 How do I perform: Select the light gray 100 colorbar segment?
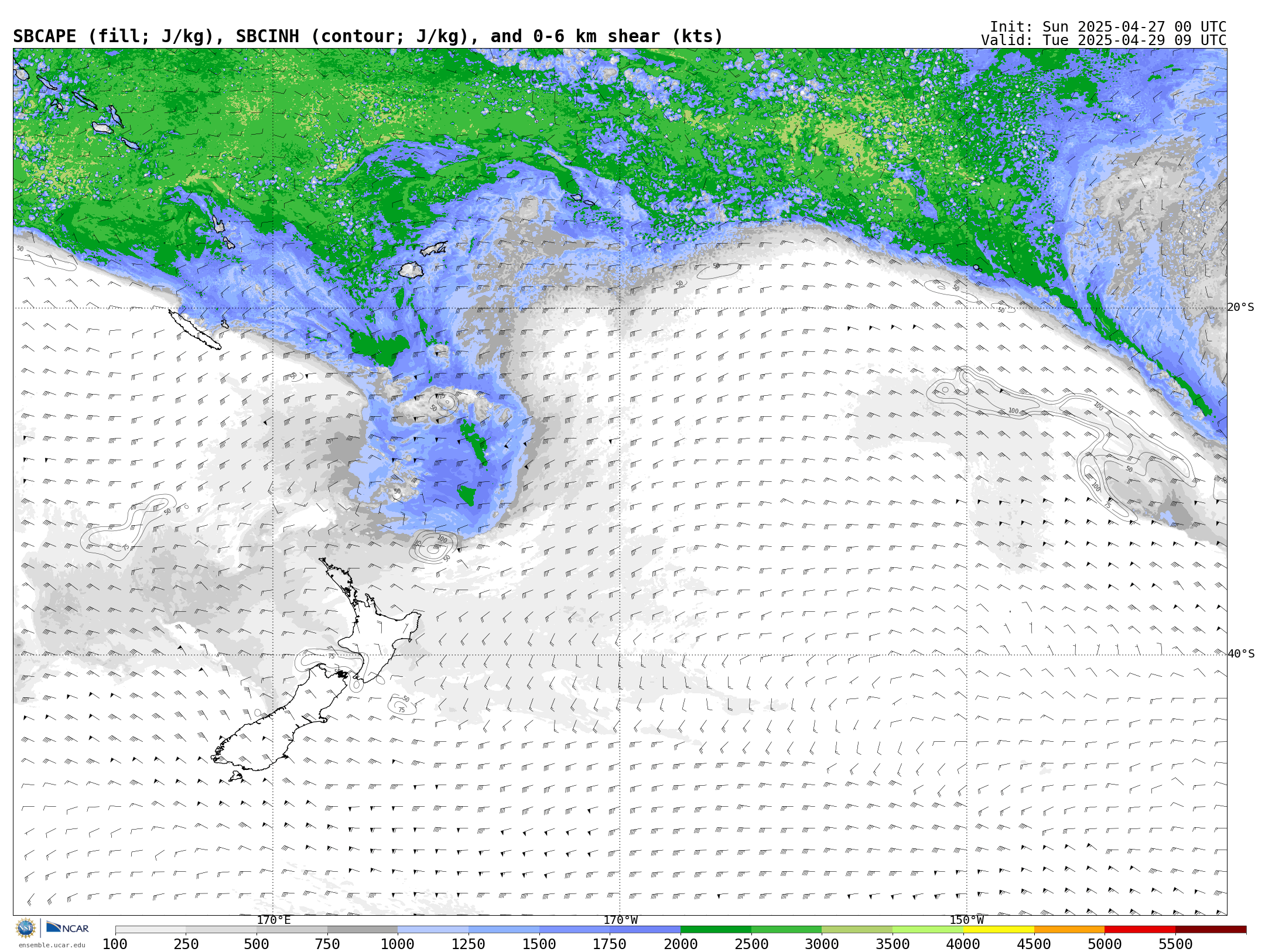(x=151, y=930)
